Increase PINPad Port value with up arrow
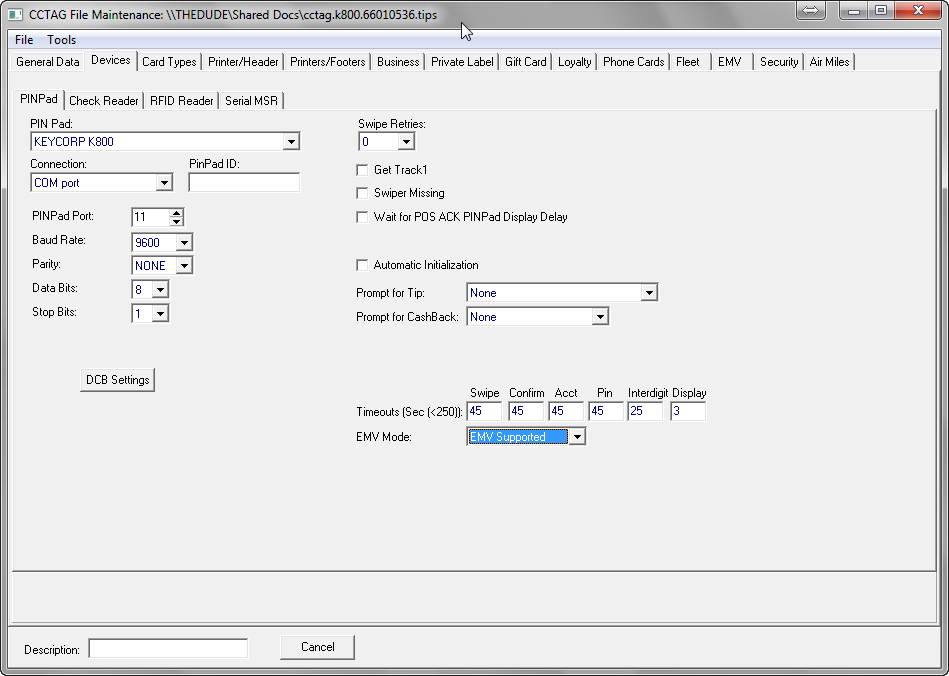This screenshot has width=949, height=676. point(177,213)
